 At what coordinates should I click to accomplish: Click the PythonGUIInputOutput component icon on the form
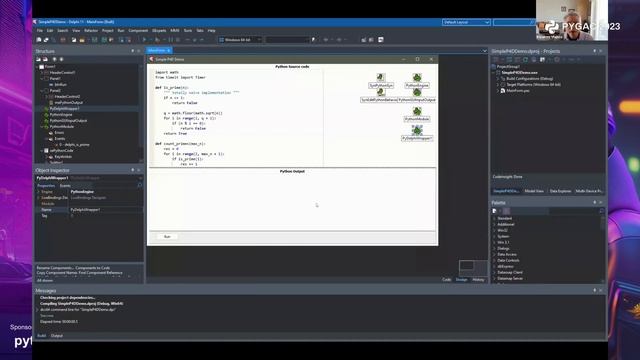coord(417,93)
